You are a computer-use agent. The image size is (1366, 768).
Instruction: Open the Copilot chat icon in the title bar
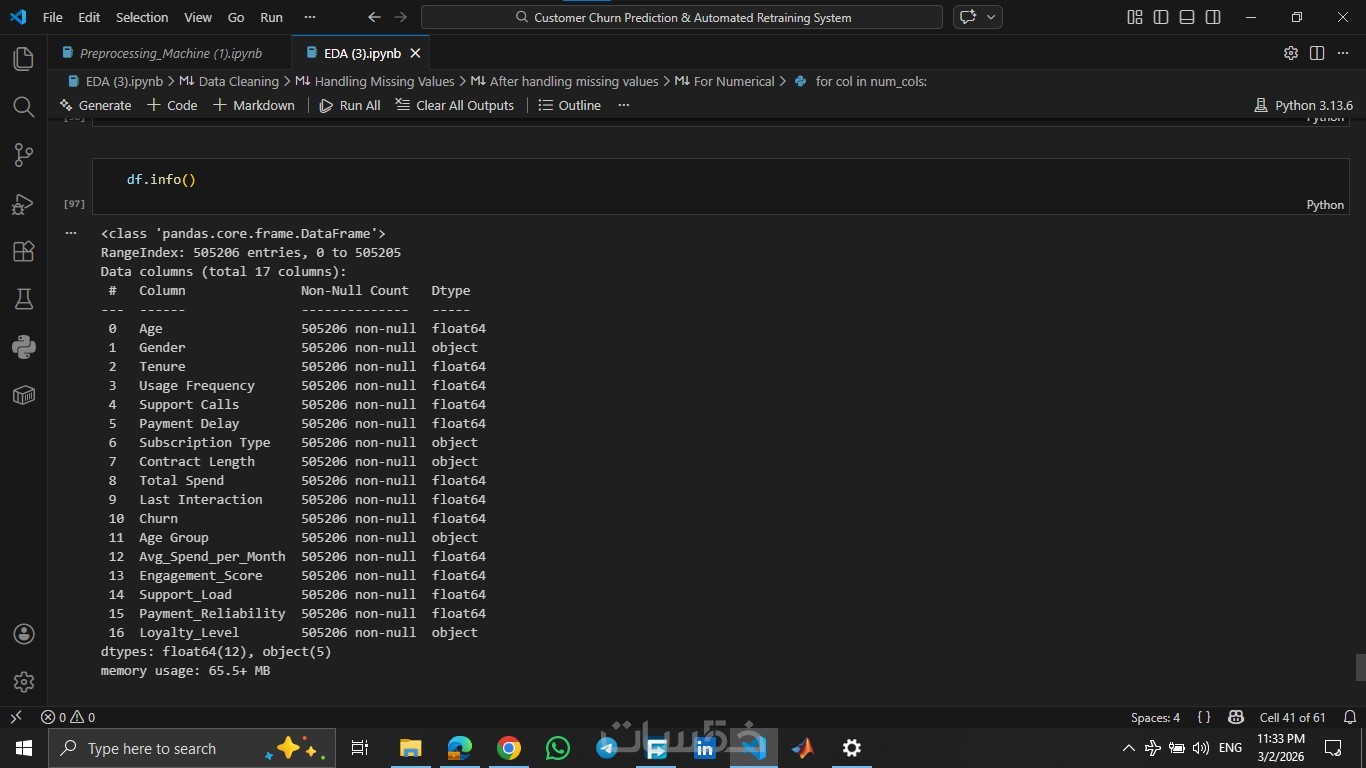click(967, 17)
